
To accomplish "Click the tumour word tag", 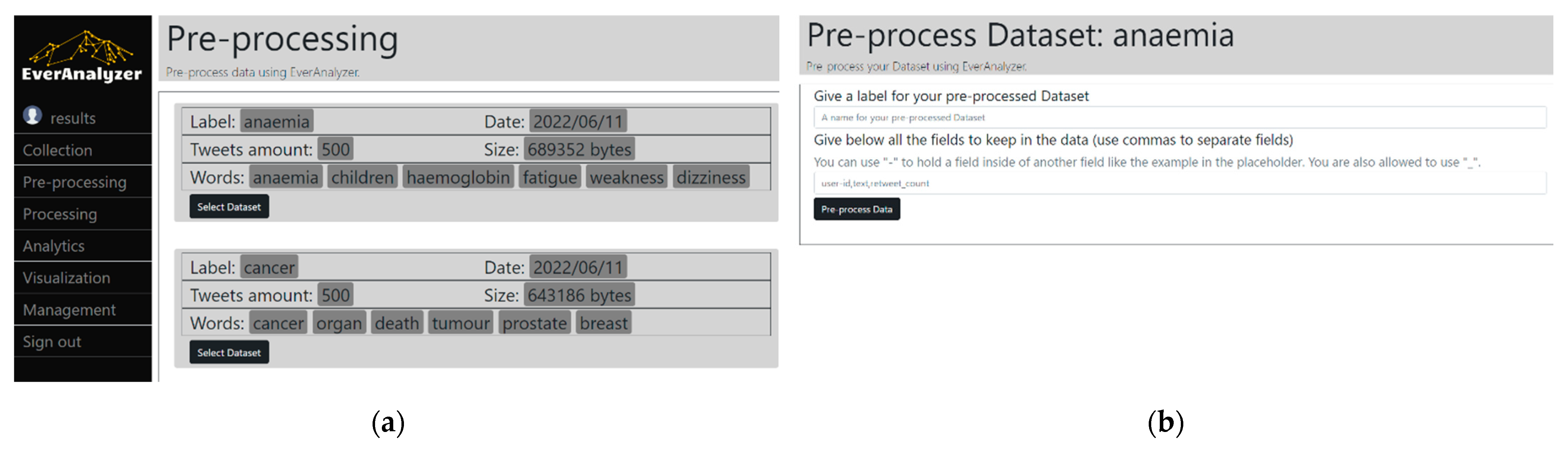I will [460, 323].
